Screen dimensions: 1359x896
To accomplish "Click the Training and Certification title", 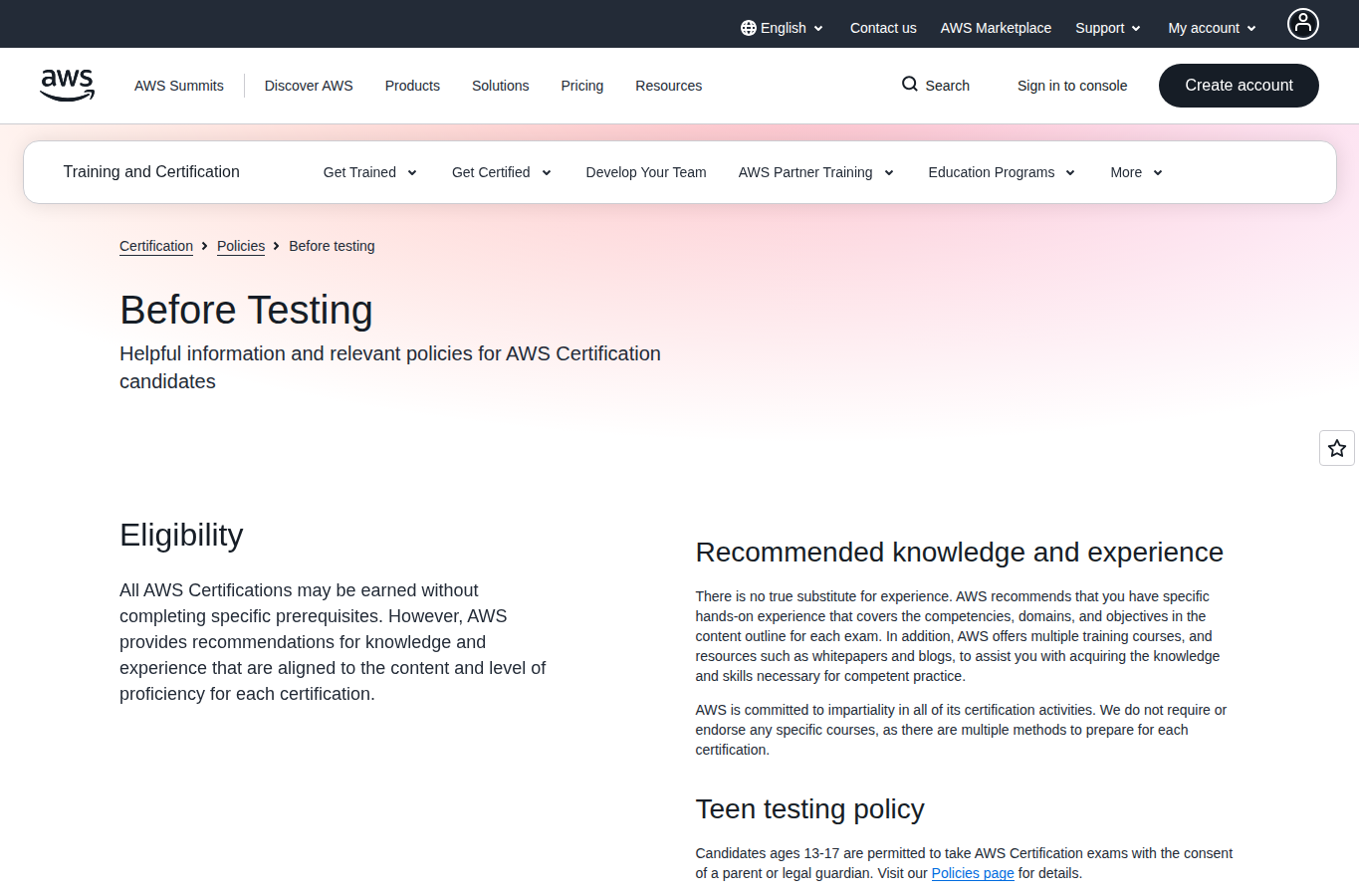I will click(x=151, y=172).
